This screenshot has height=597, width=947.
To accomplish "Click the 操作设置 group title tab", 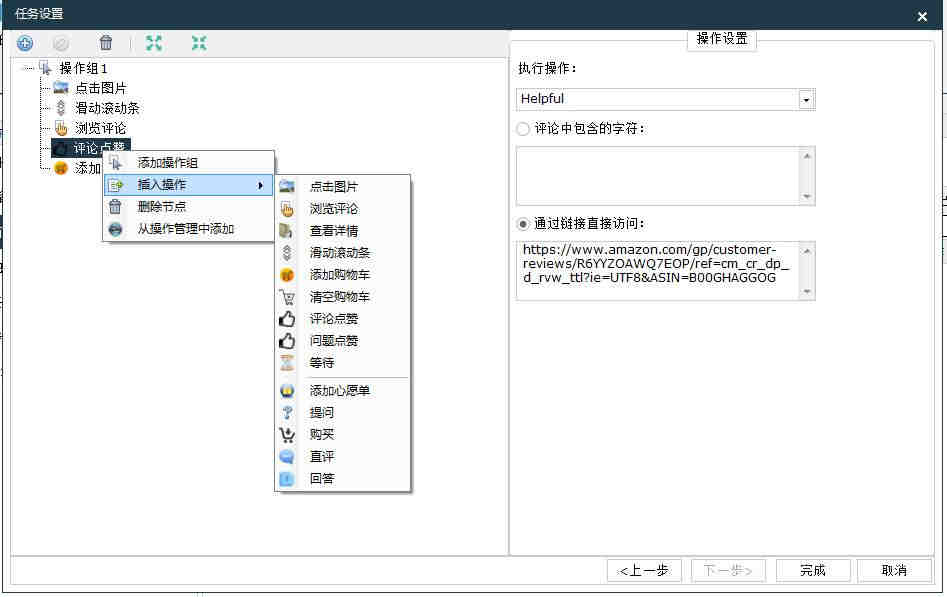I will tap(722, 39).
